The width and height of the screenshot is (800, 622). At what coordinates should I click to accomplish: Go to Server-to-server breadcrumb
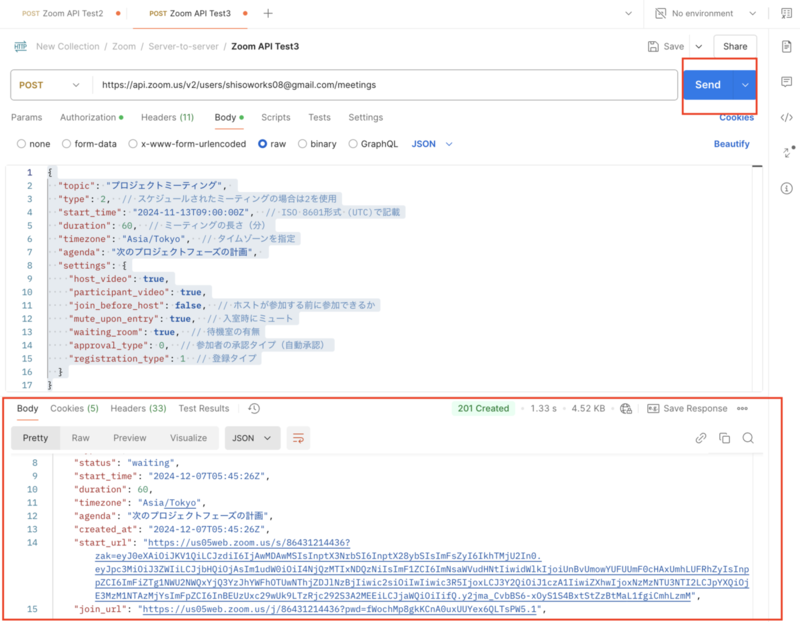[183, 46]
